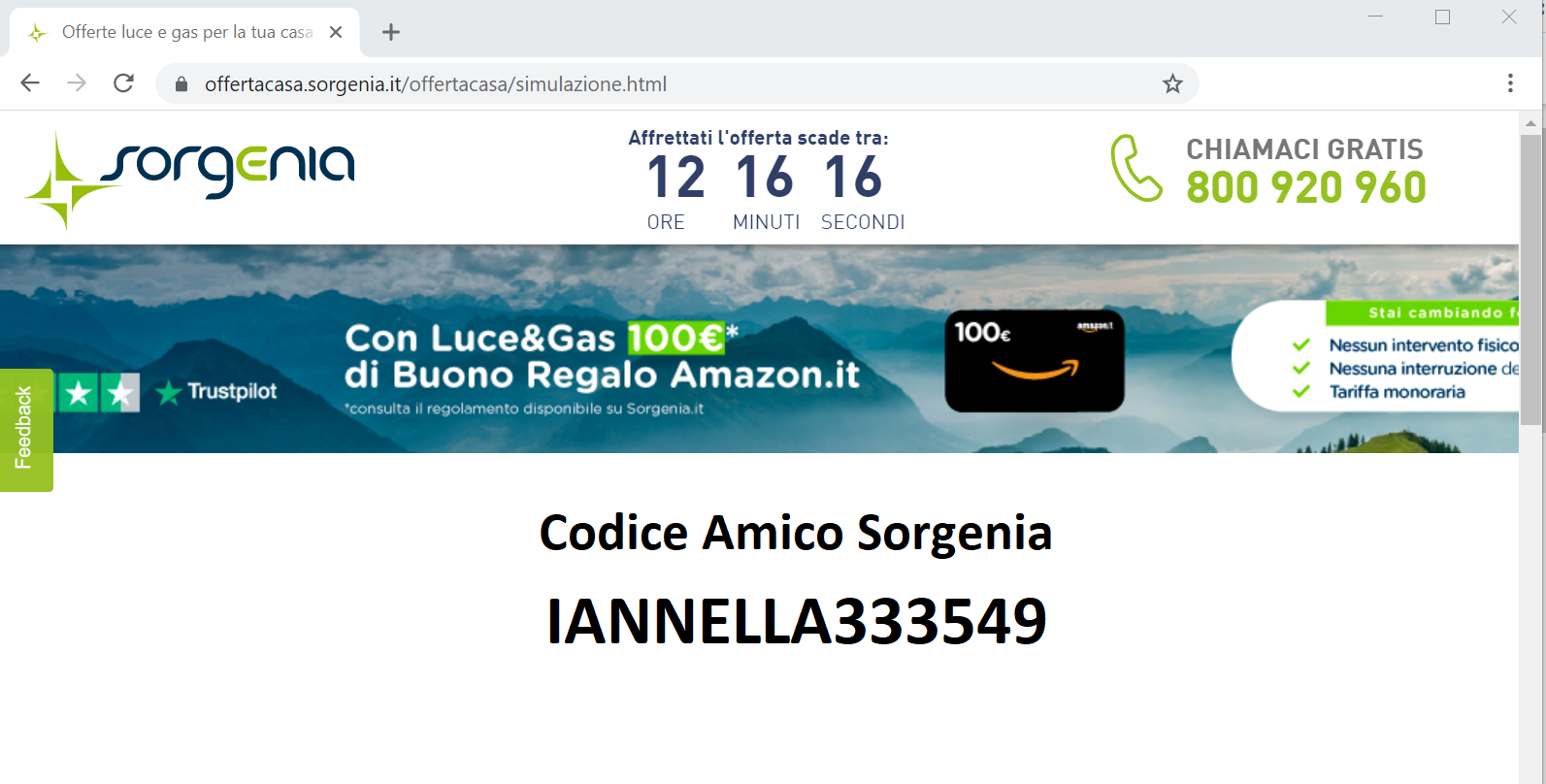Click the green phone icon
Screen dimensions: 1546x784
(1136, 168)
